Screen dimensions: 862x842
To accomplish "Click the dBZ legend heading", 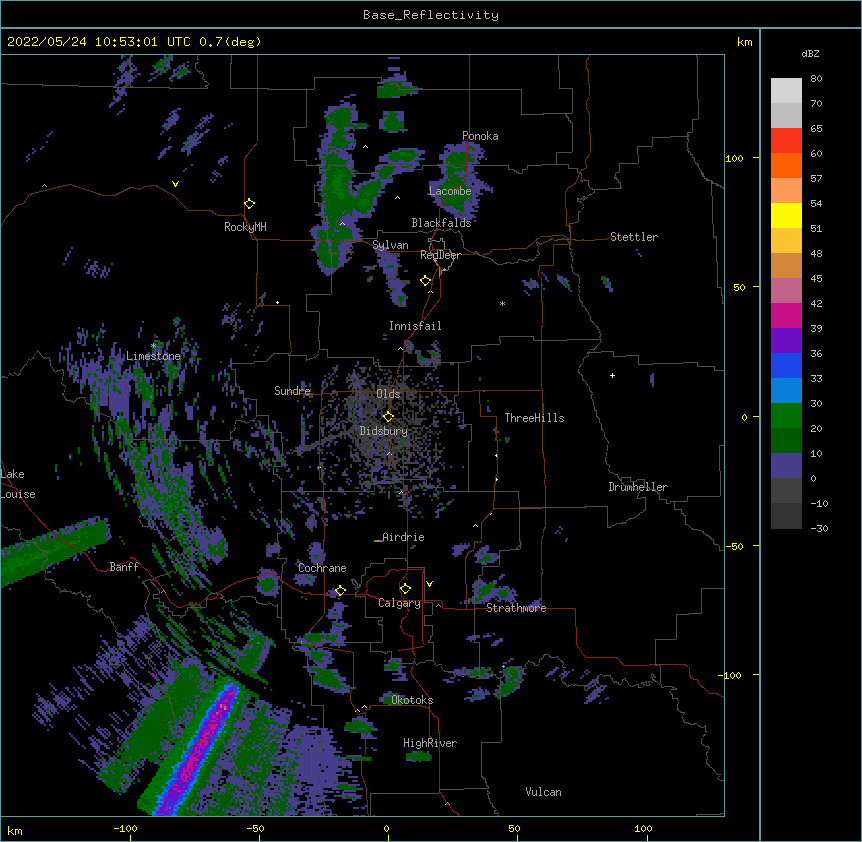I will 810,54.
